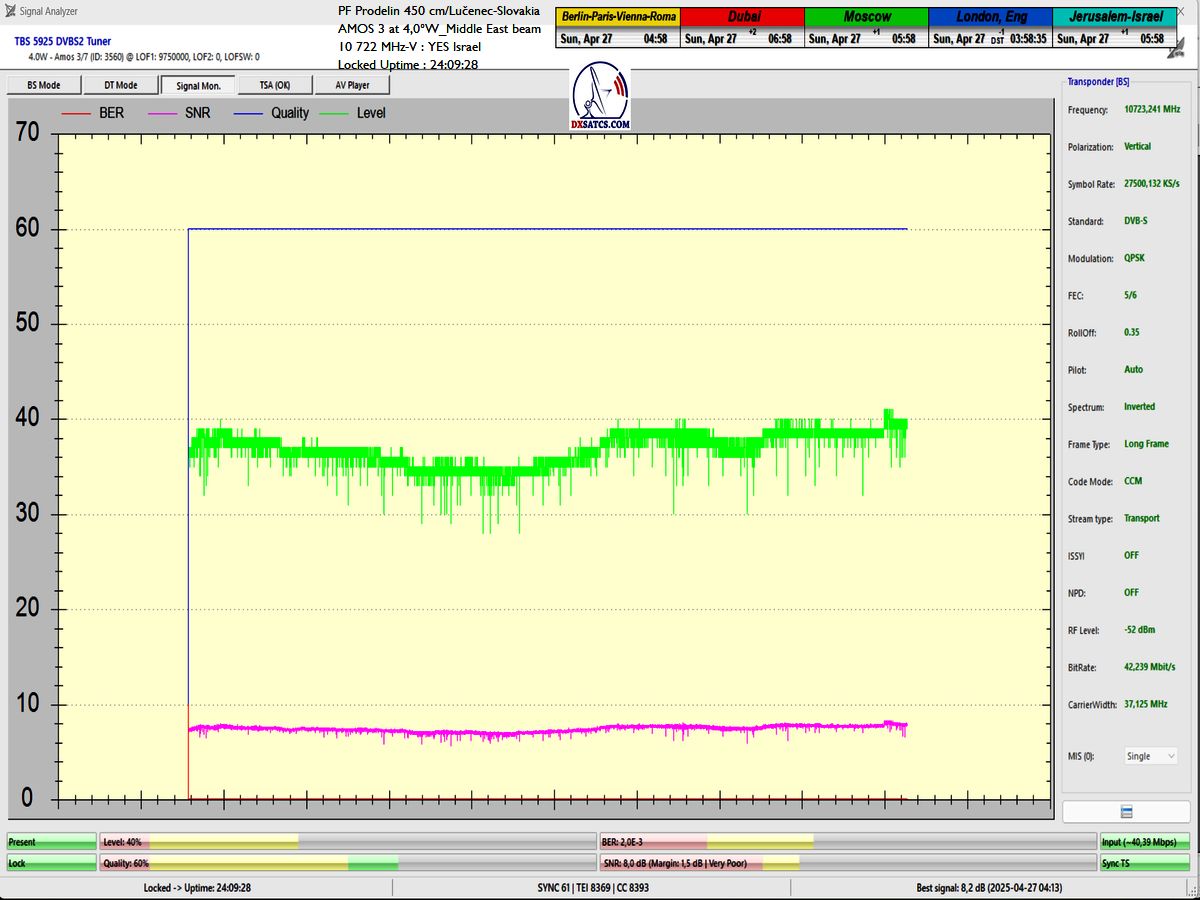Click the magenta SNR legend line
Screen dimensions: 1200x900
164,114
